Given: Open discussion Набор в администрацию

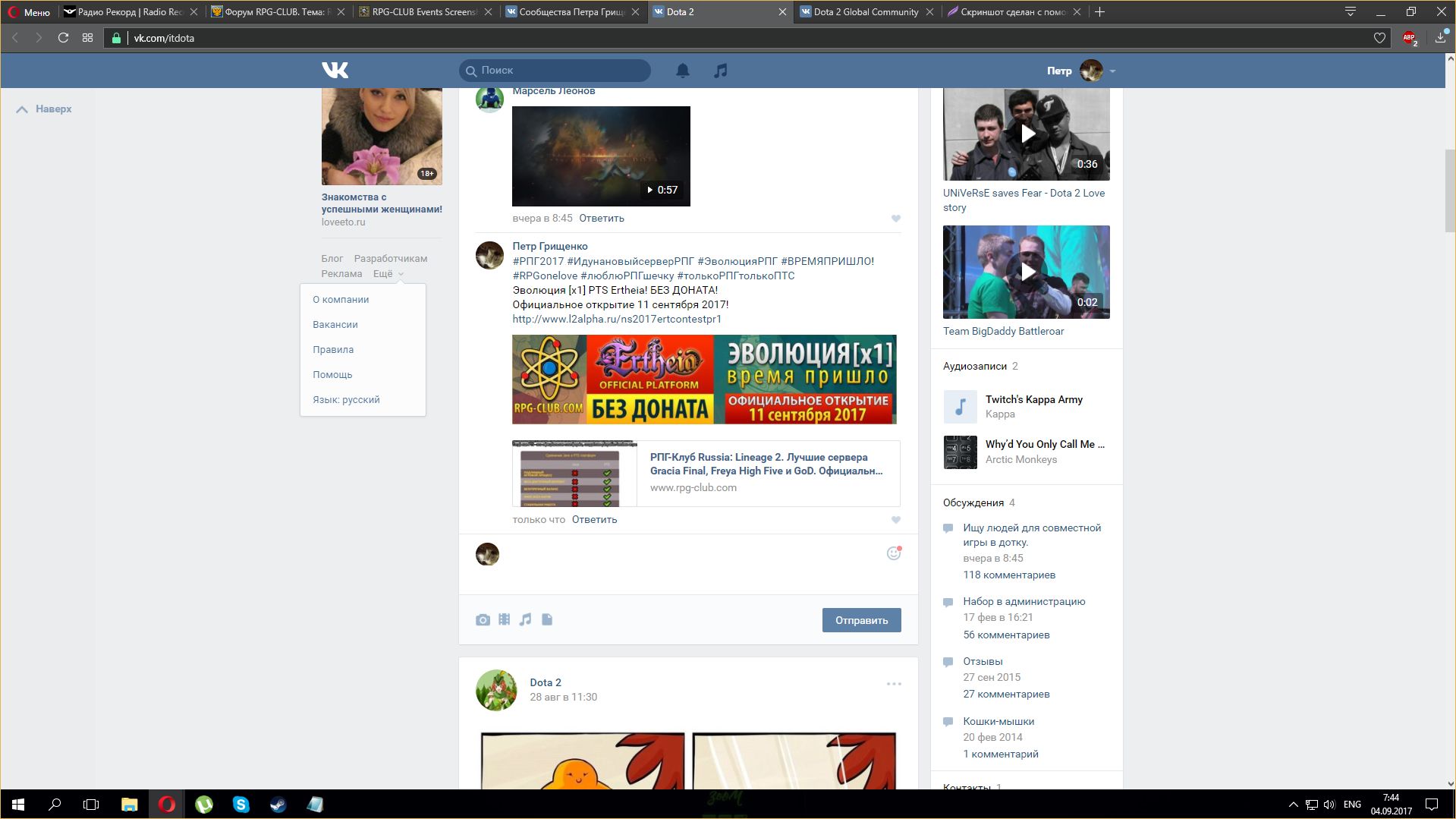Looking at the screenshot, I should click(x=1024, y=602).
